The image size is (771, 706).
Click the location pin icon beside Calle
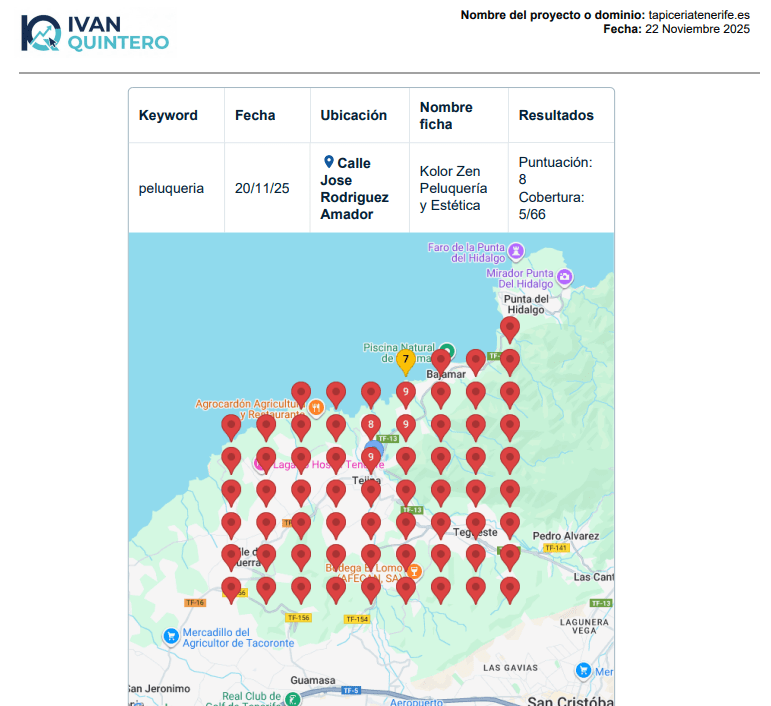[x=329, y=161]
